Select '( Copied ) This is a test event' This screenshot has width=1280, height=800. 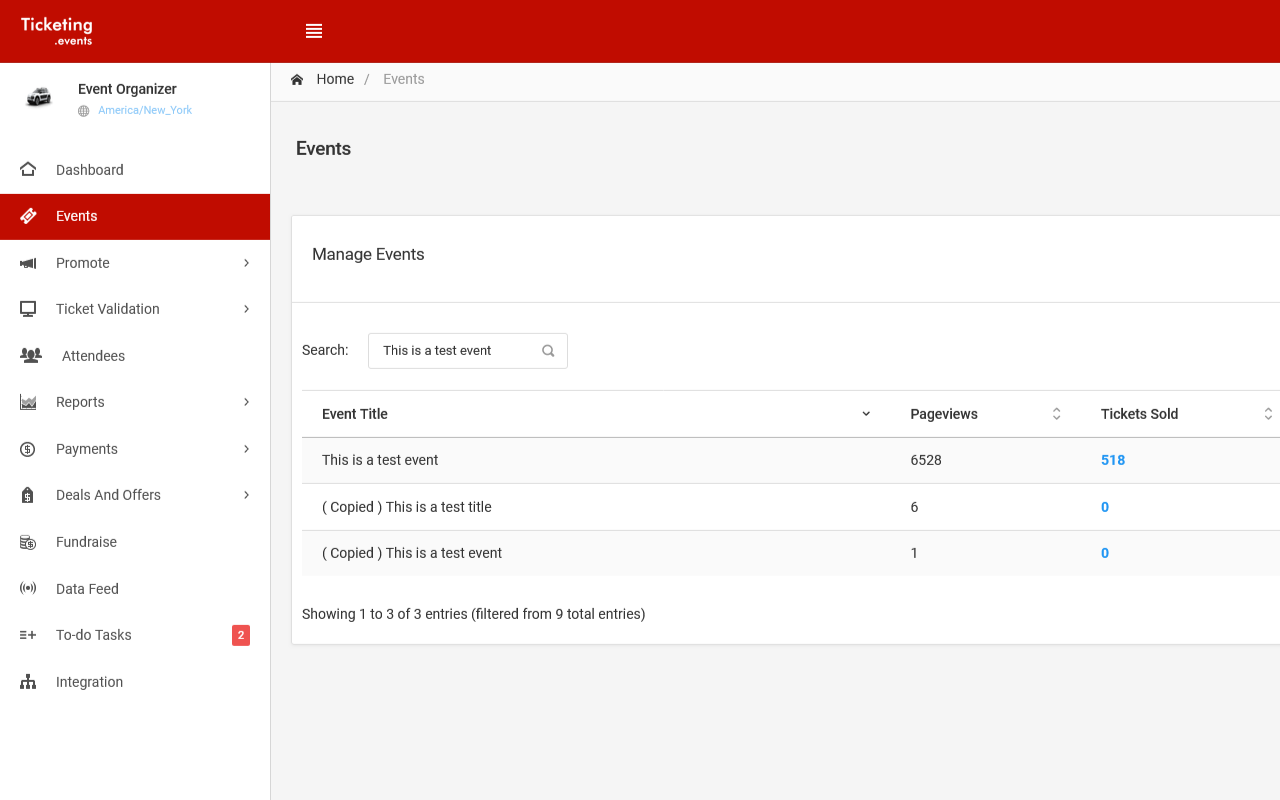pos(412,553)
